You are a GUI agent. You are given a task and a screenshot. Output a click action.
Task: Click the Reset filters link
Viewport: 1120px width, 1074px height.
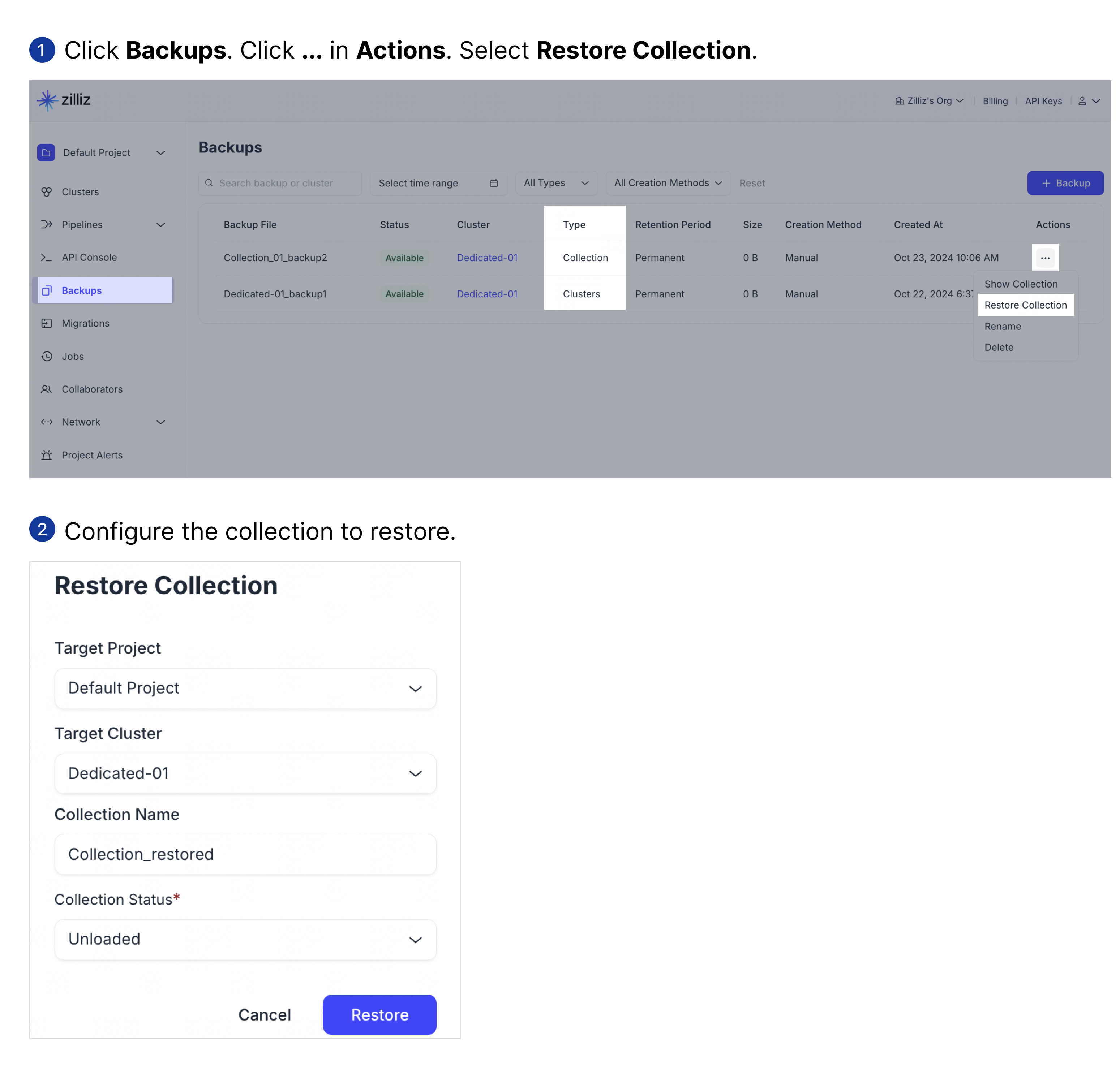point(752,183)
